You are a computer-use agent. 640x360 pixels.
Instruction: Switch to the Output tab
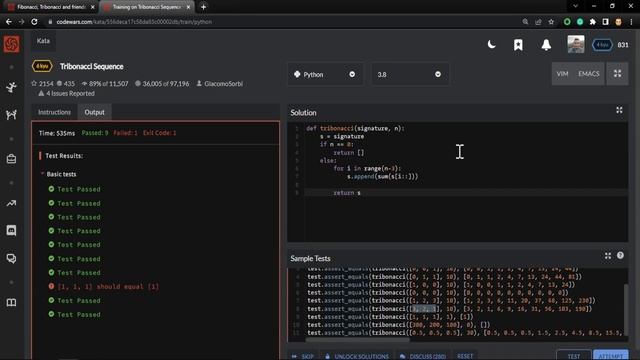tap(94, 112)
